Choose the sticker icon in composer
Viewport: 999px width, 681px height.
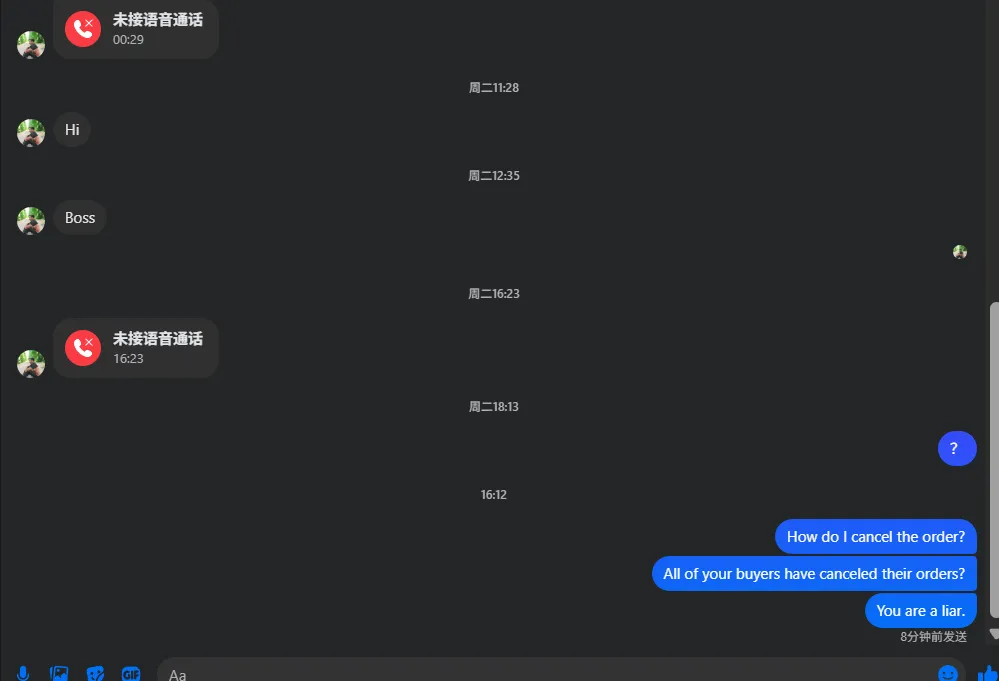coord(95,673)
